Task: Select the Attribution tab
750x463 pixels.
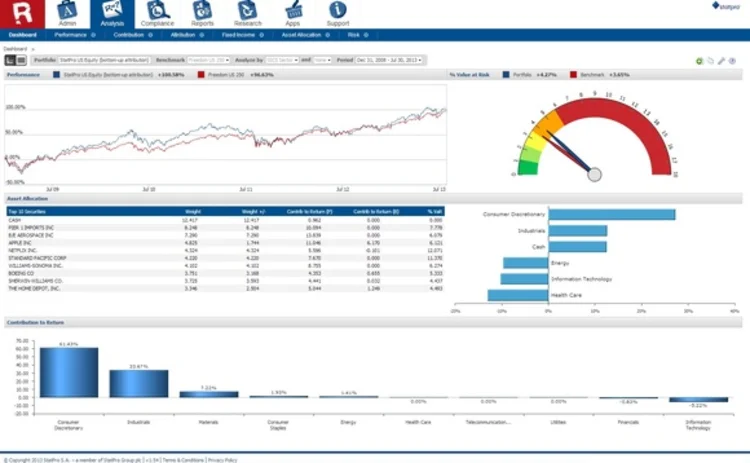Action: pyautogui.click(x=183, y=35)
